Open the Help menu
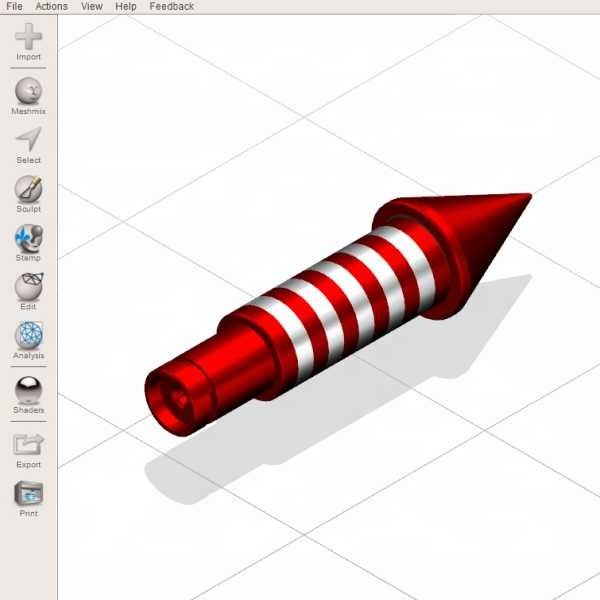The height and width of the screenshot is (600, 600). 126,7
